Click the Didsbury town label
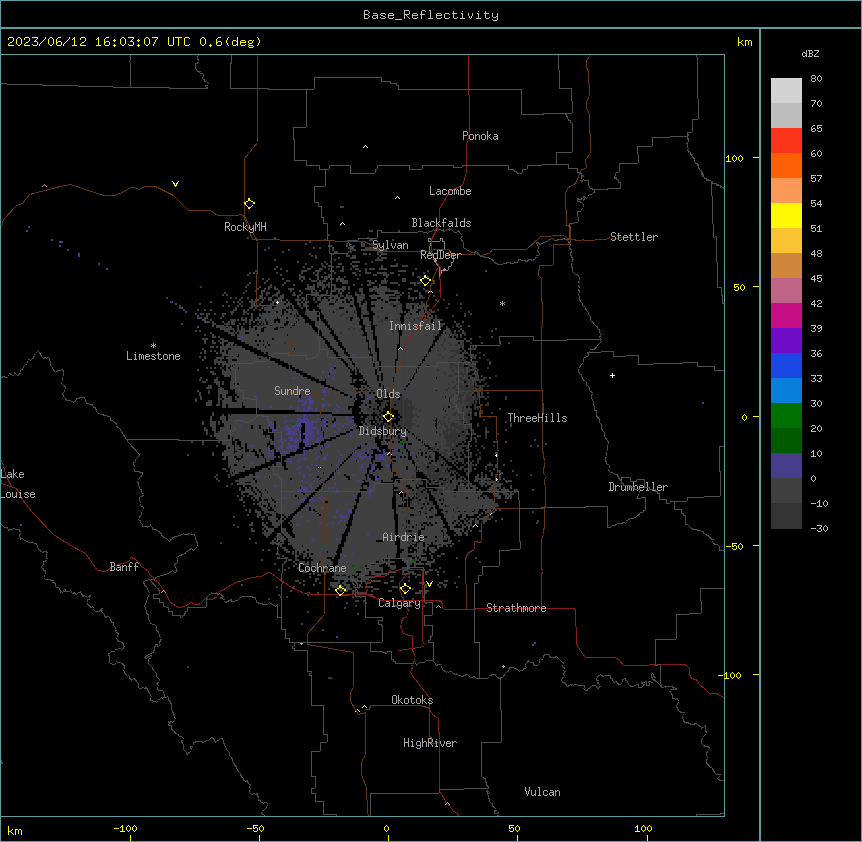The width and height of the screenshot is (862, 842). 383,431
